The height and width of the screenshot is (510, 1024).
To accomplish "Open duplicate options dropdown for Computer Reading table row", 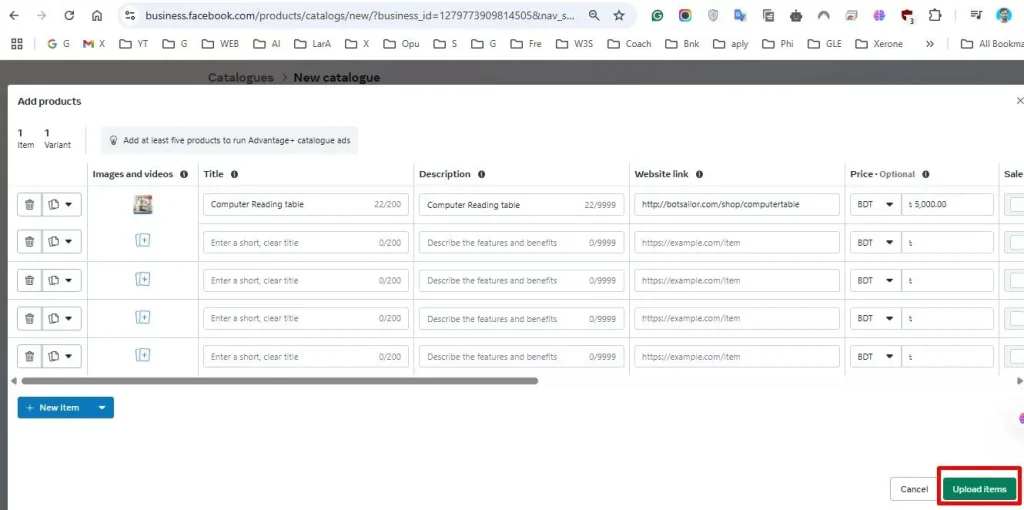I will coord(62,204).
